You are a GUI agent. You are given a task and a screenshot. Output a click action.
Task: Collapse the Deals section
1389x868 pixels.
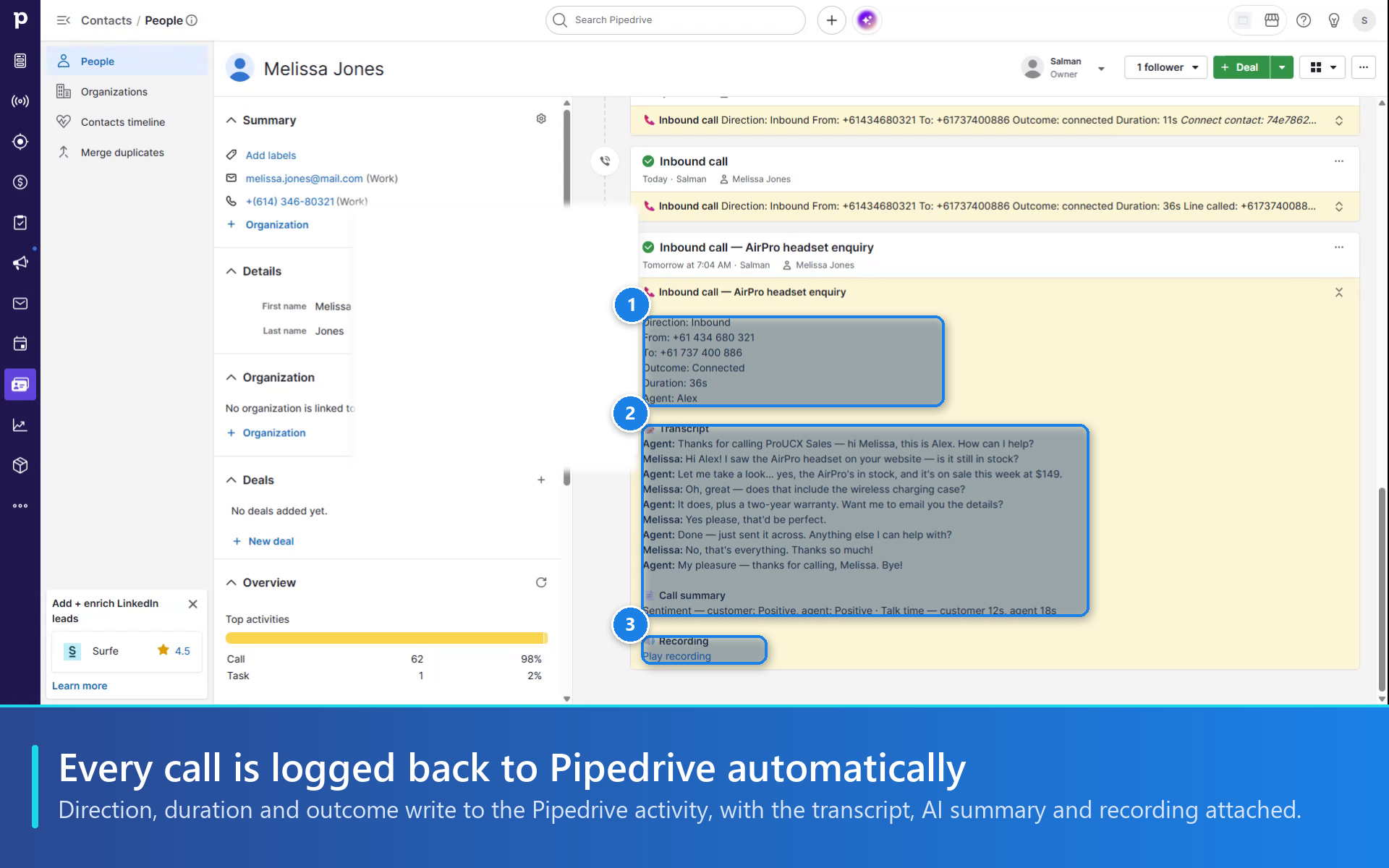point(231,480)
